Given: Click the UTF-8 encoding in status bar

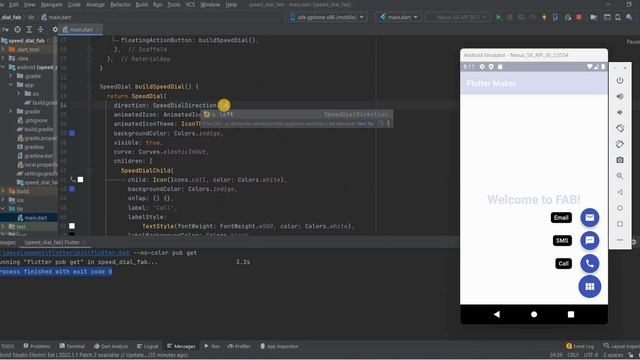Looking at the screenshot, I should coord(591,355).
